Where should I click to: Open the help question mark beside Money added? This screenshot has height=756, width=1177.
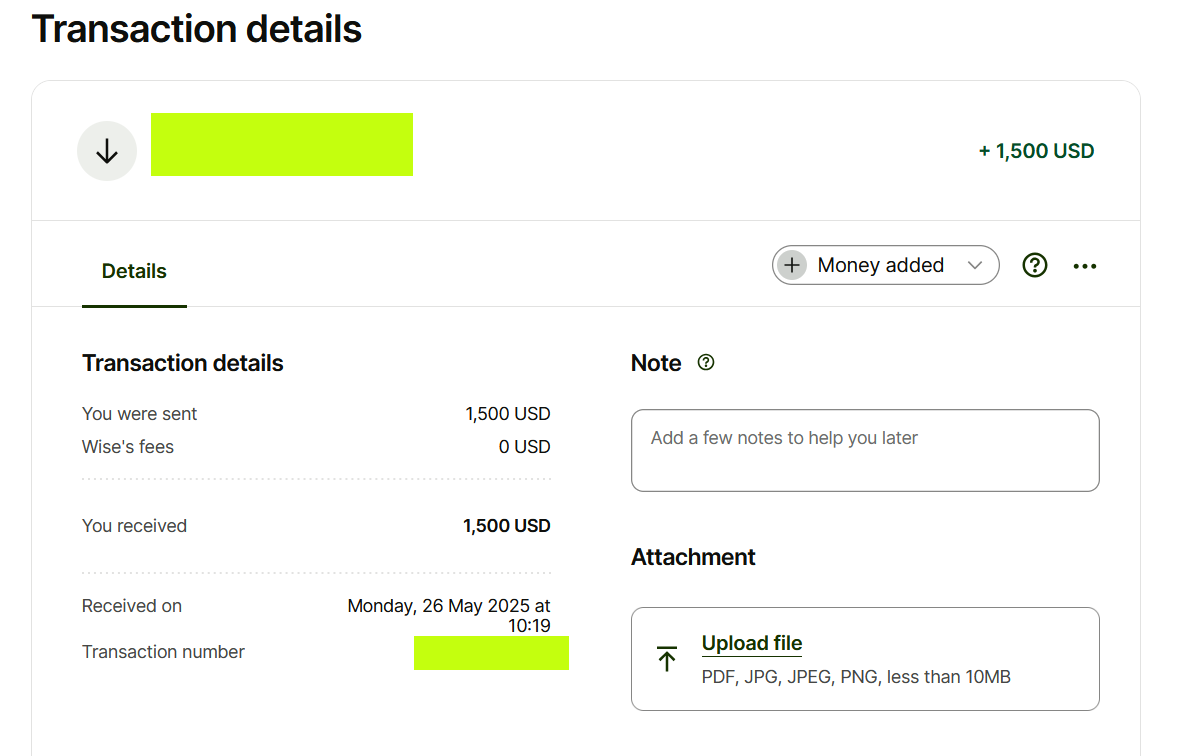(1035, 265)
